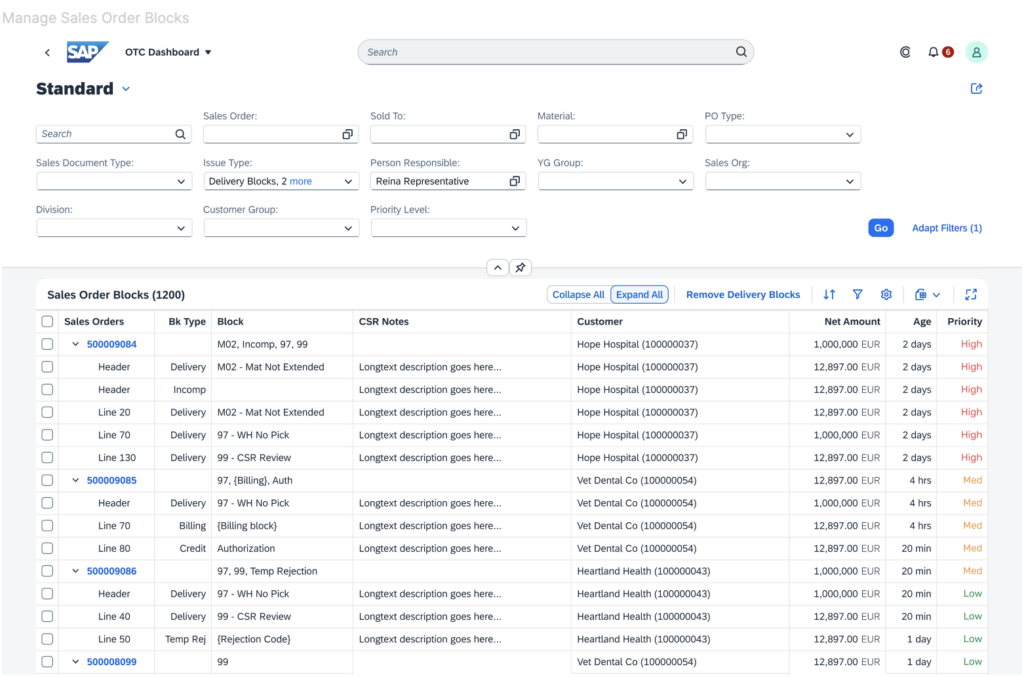Screen dimensions: 1024x677
Task: Open sales order 500009086 link
Action: 112,571
